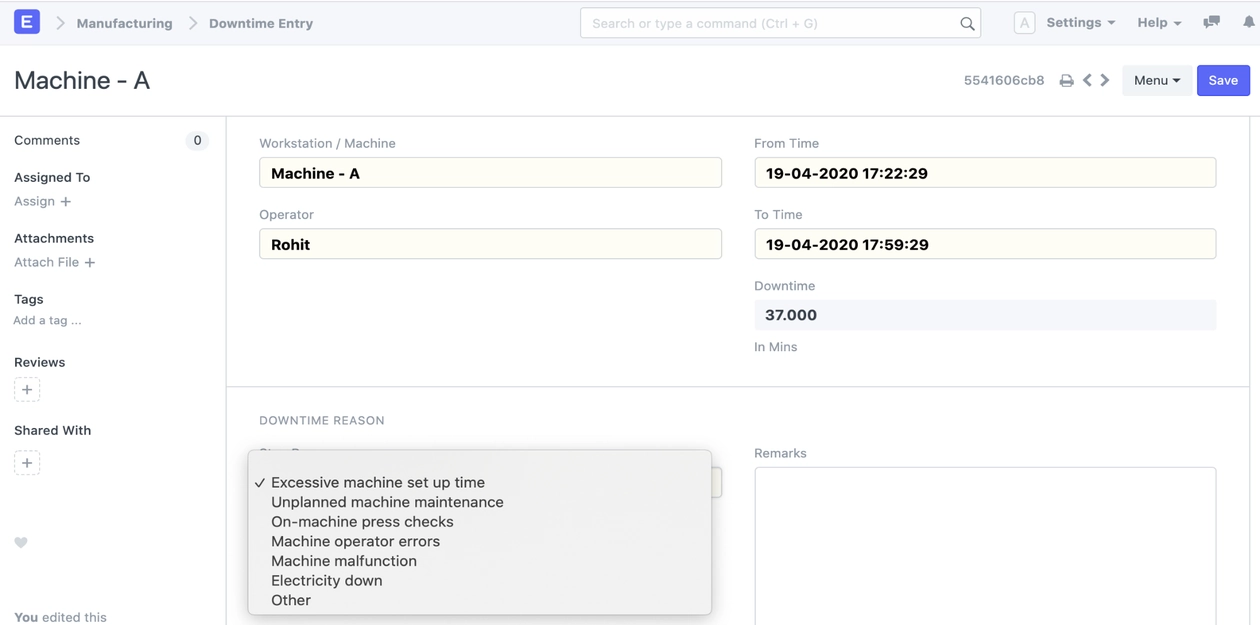This screenshot has height=625, width=1260.
Task: Go to next record with right arrow
Action: pos(1105,80)
